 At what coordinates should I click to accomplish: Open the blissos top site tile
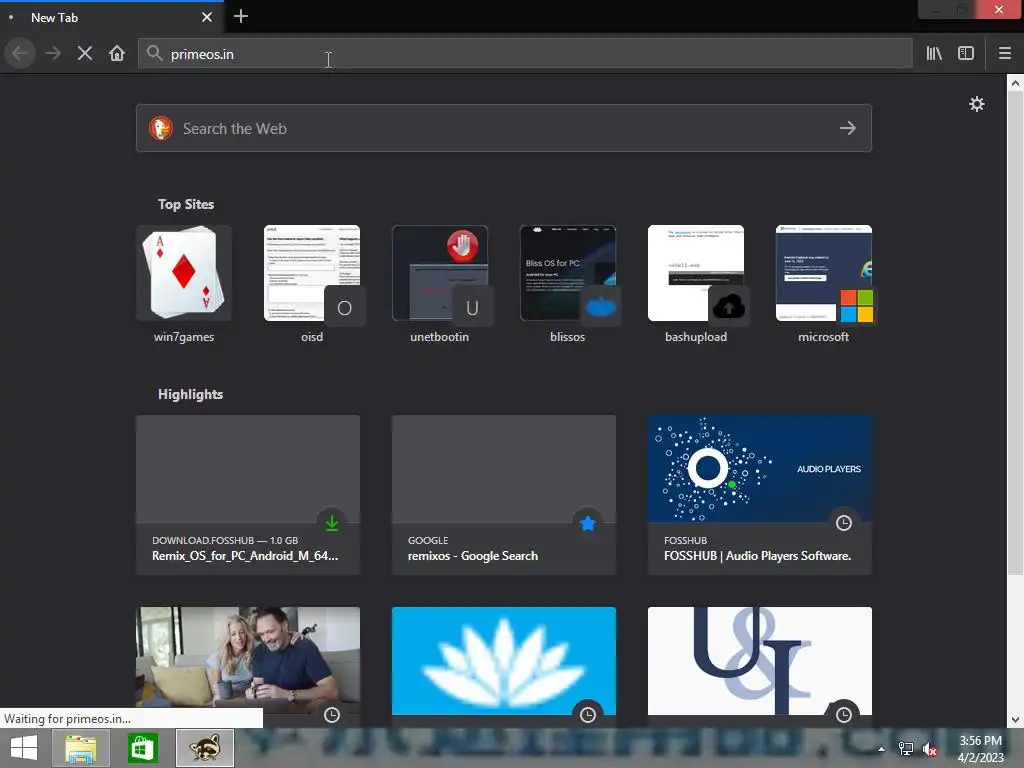[568, 285]
